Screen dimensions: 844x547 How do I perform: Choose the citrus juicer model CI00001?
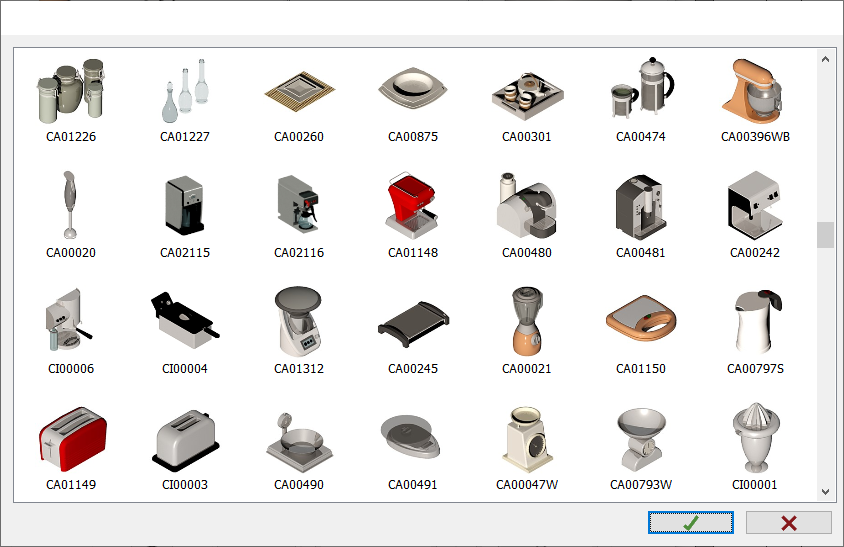[756, 437]
